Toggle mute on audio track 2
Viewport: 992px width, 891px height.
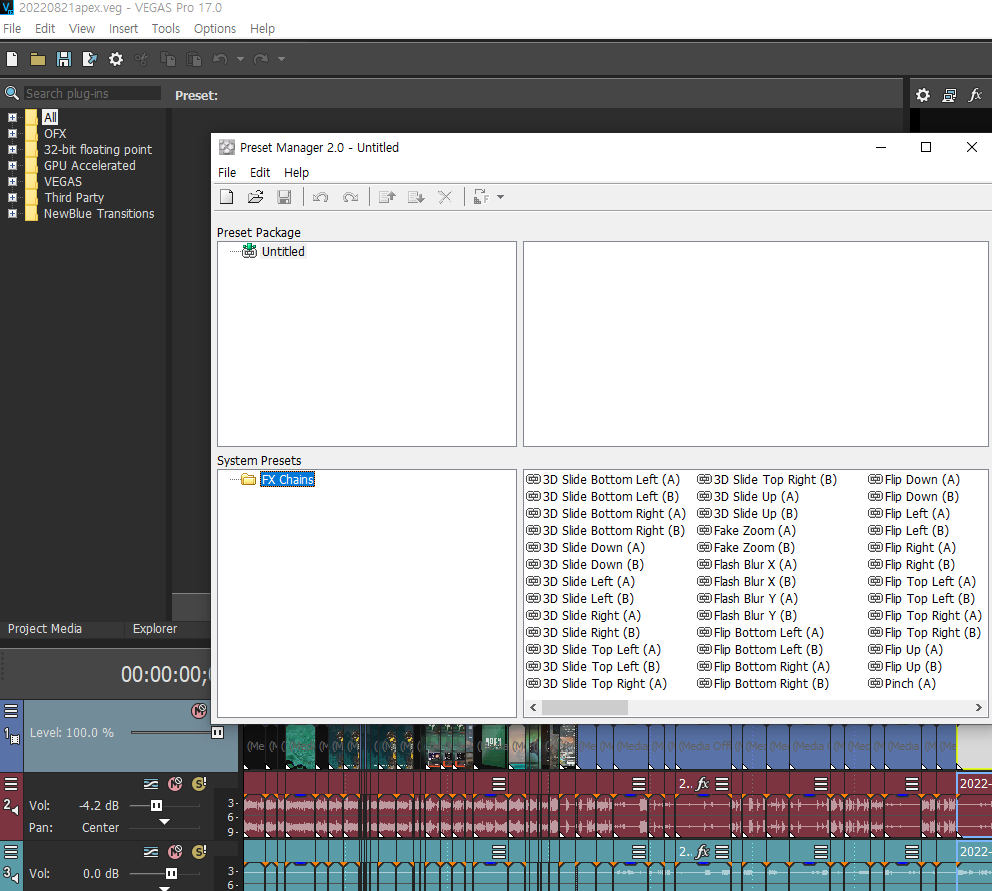[x=175, y=784]
